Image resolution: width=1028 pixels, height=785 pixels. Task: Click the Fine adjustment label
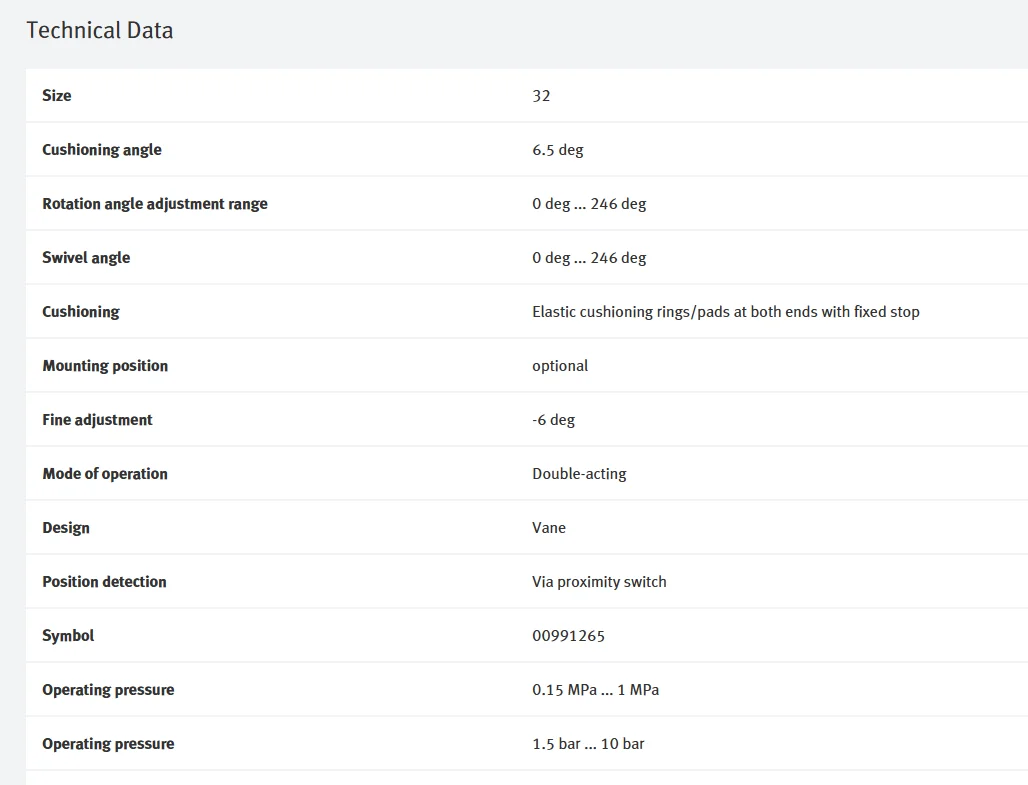point(97,420)
